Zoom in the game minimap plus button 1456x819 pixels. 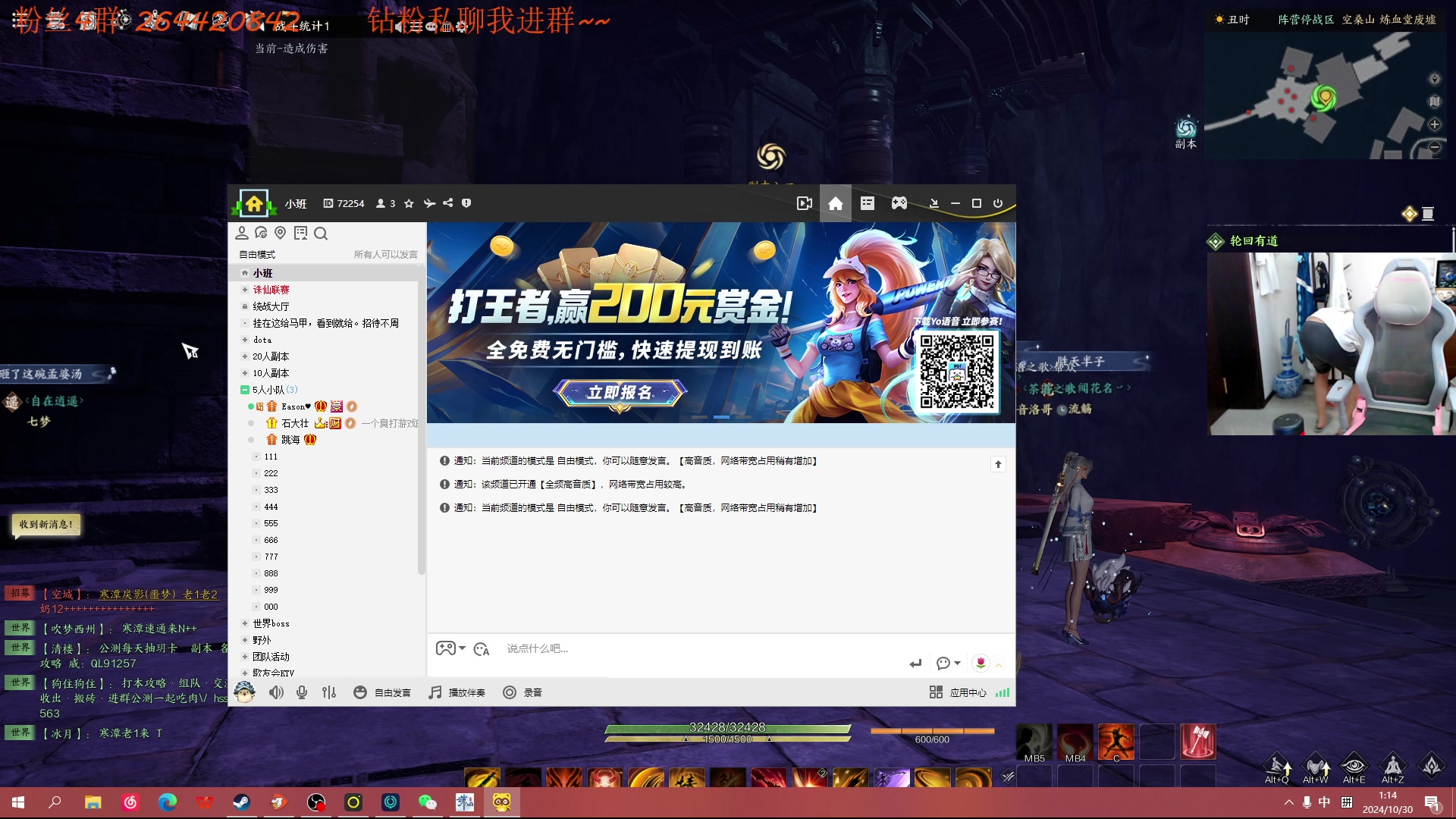pos(1435,124)
